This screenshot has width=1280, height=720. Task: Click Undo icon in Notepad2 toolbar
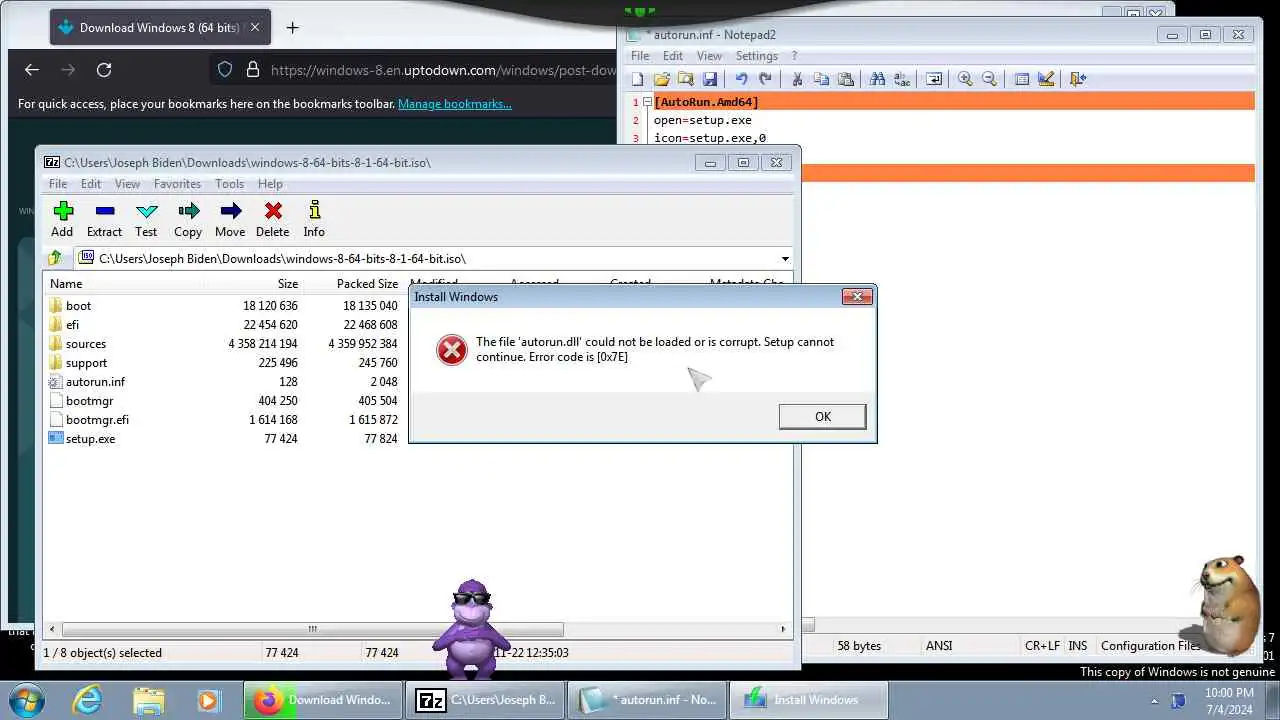741,79
